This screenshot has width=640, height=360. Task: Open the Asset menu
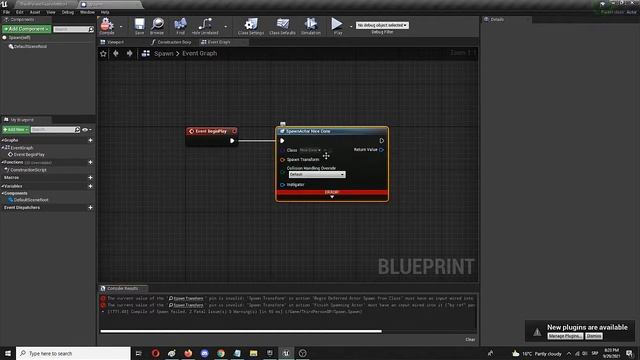pyautogui.click(x=35, y=12)
